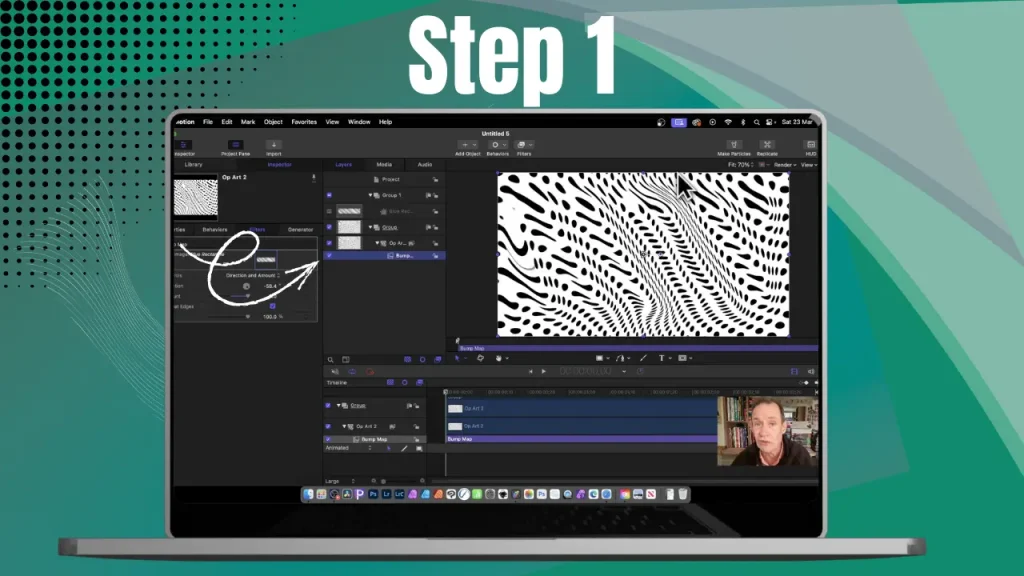Viewport: 1024px width, 576px height.
Task: Select the Text tool below canvas
Action: click(x=661, y=358)
